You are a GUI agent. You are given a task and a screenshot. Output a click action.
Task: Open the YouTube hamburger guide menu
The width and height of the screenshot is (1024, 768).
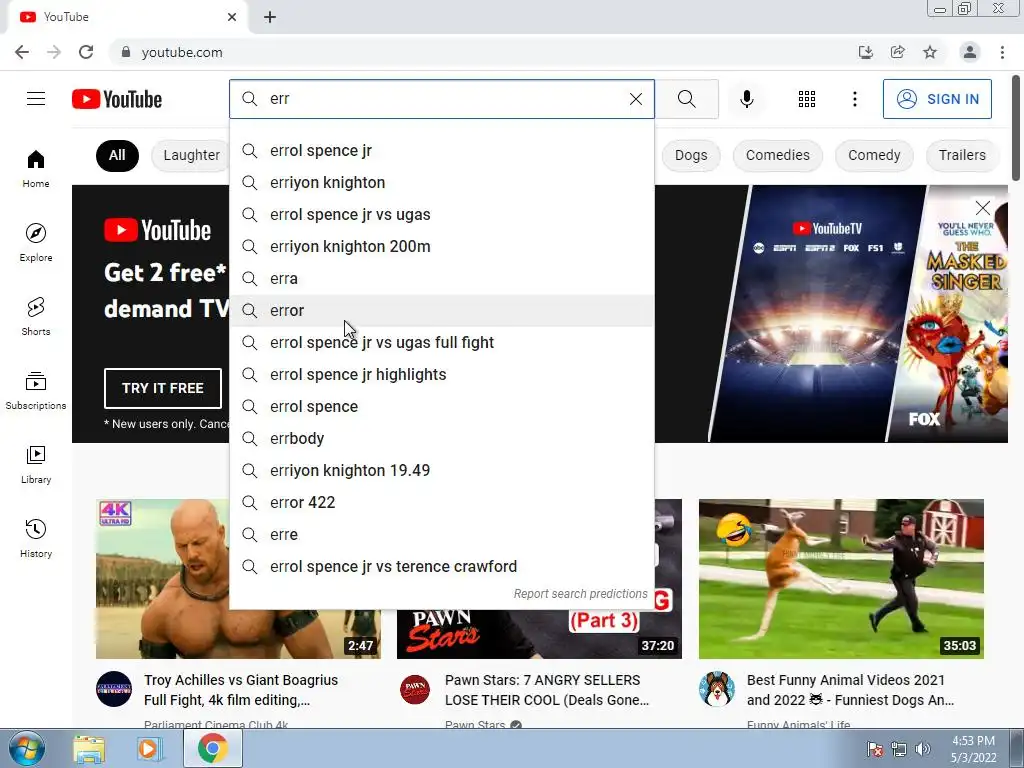(36, 99)
